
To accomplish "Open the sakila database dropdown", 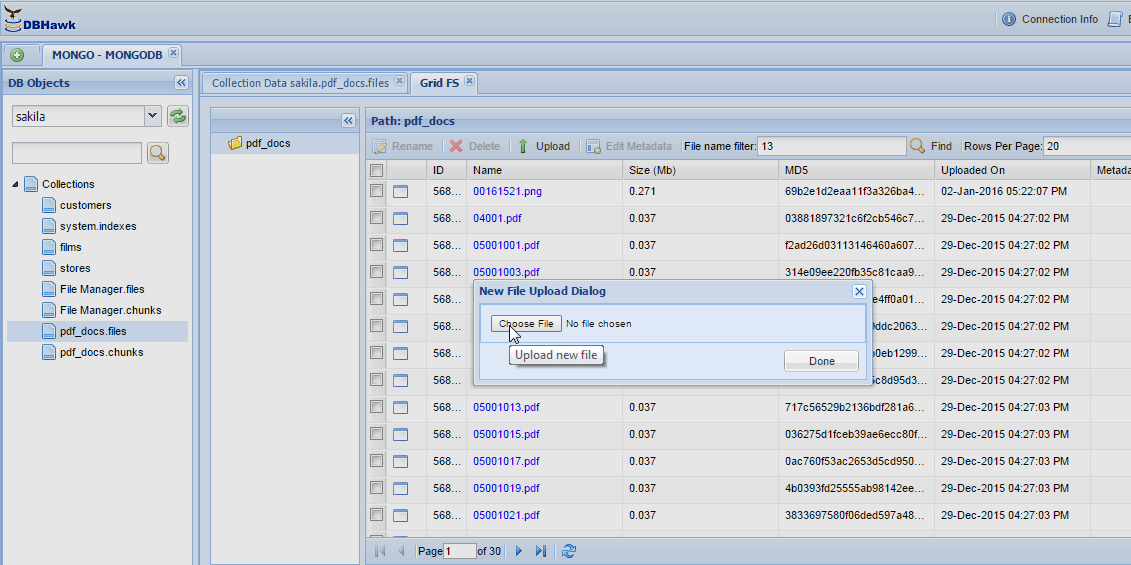I will (153, 115).
